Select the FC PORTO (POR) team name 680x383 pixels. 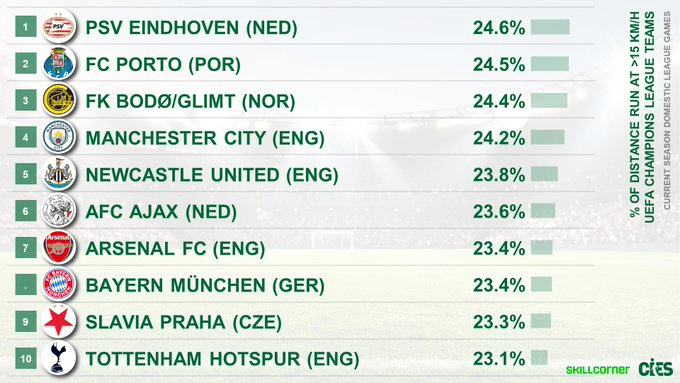click(x=163, y=64)
